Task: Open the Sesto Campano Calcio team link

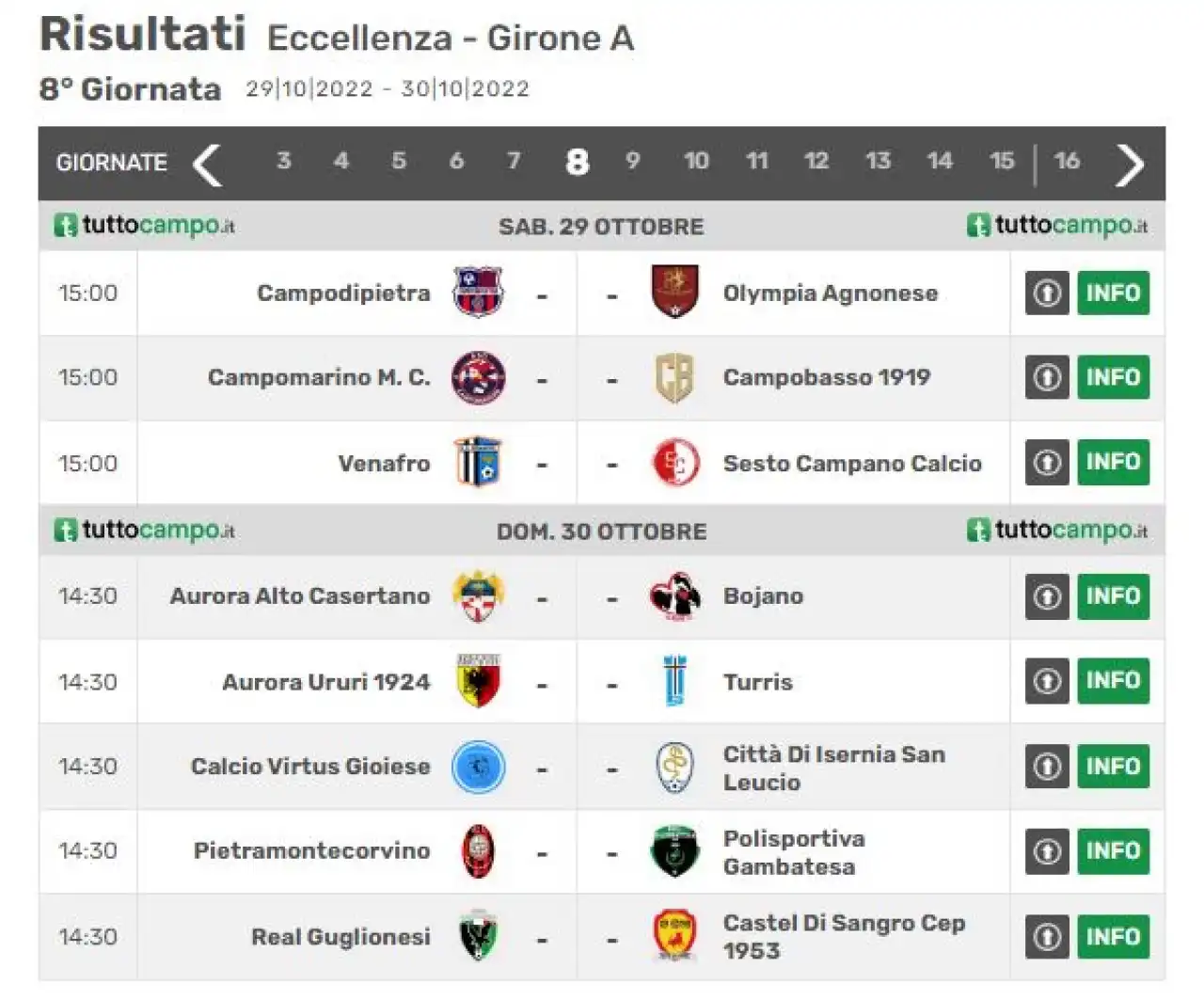Action: pos(852,463)
